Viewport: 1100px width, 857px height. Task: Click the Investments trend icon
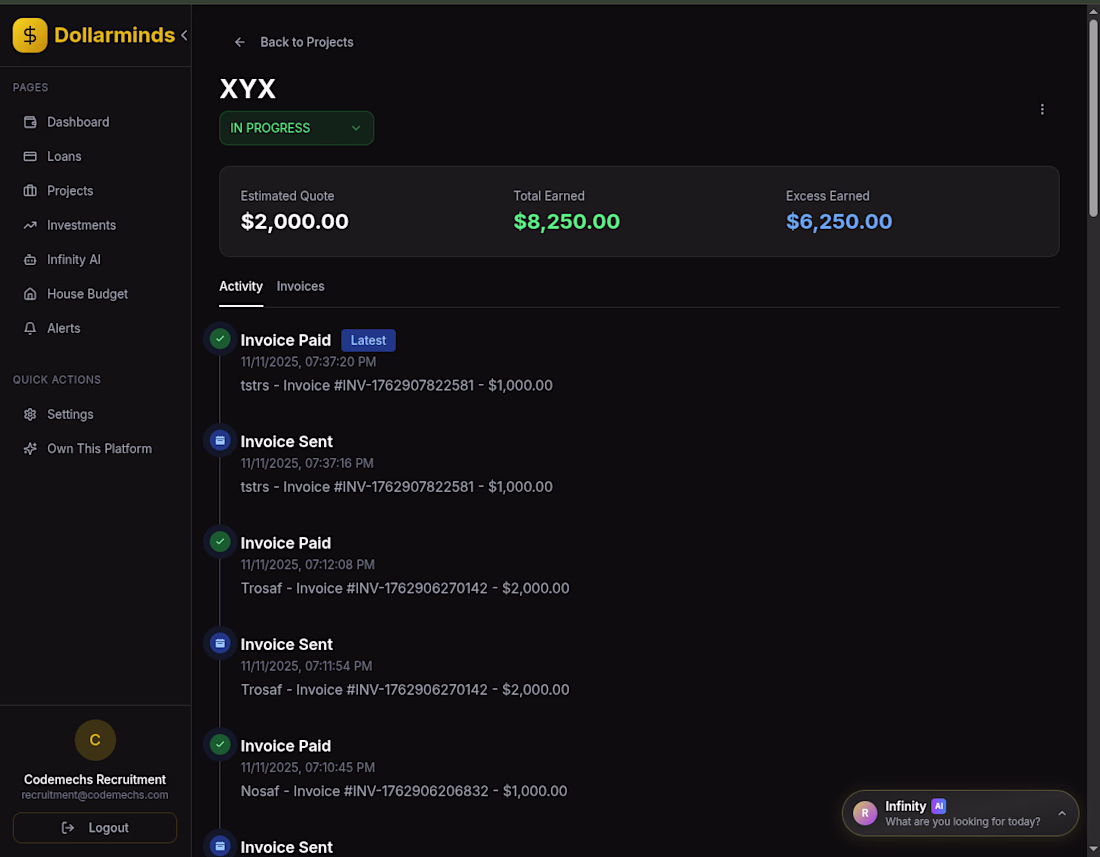30,225
